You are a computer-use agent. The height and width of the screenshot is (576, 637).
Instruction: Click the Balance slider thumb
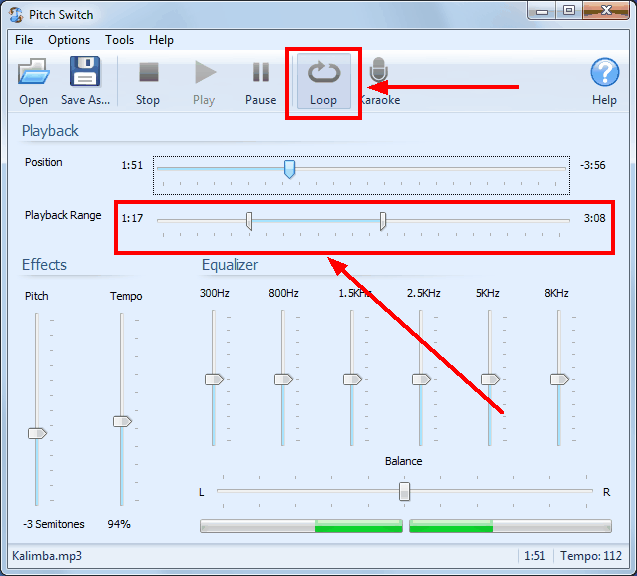tap(404, 492)
